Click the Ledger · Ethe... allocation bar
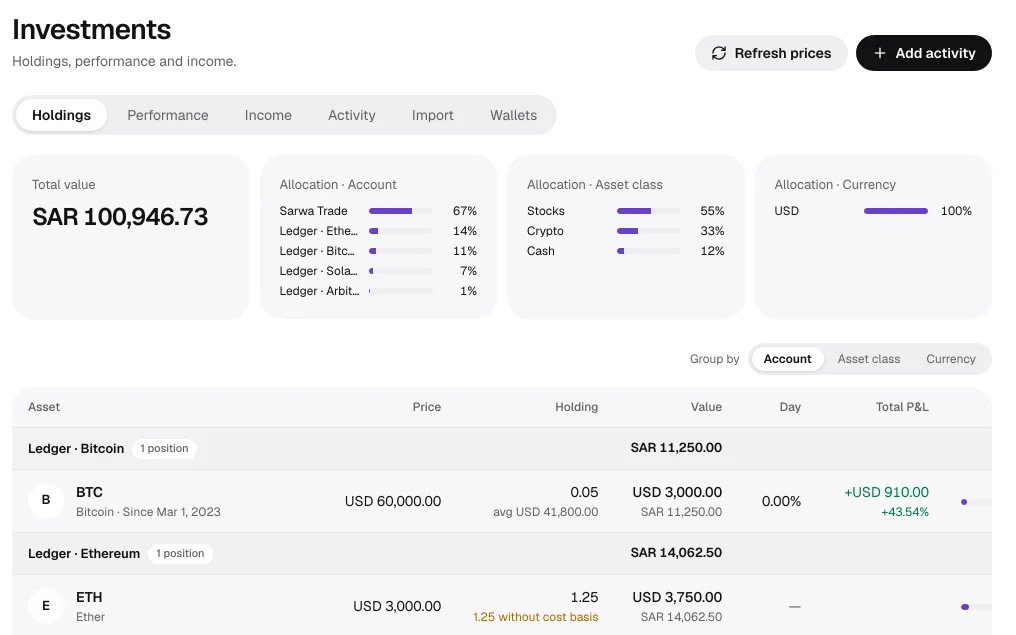 [x=400, y=231]
